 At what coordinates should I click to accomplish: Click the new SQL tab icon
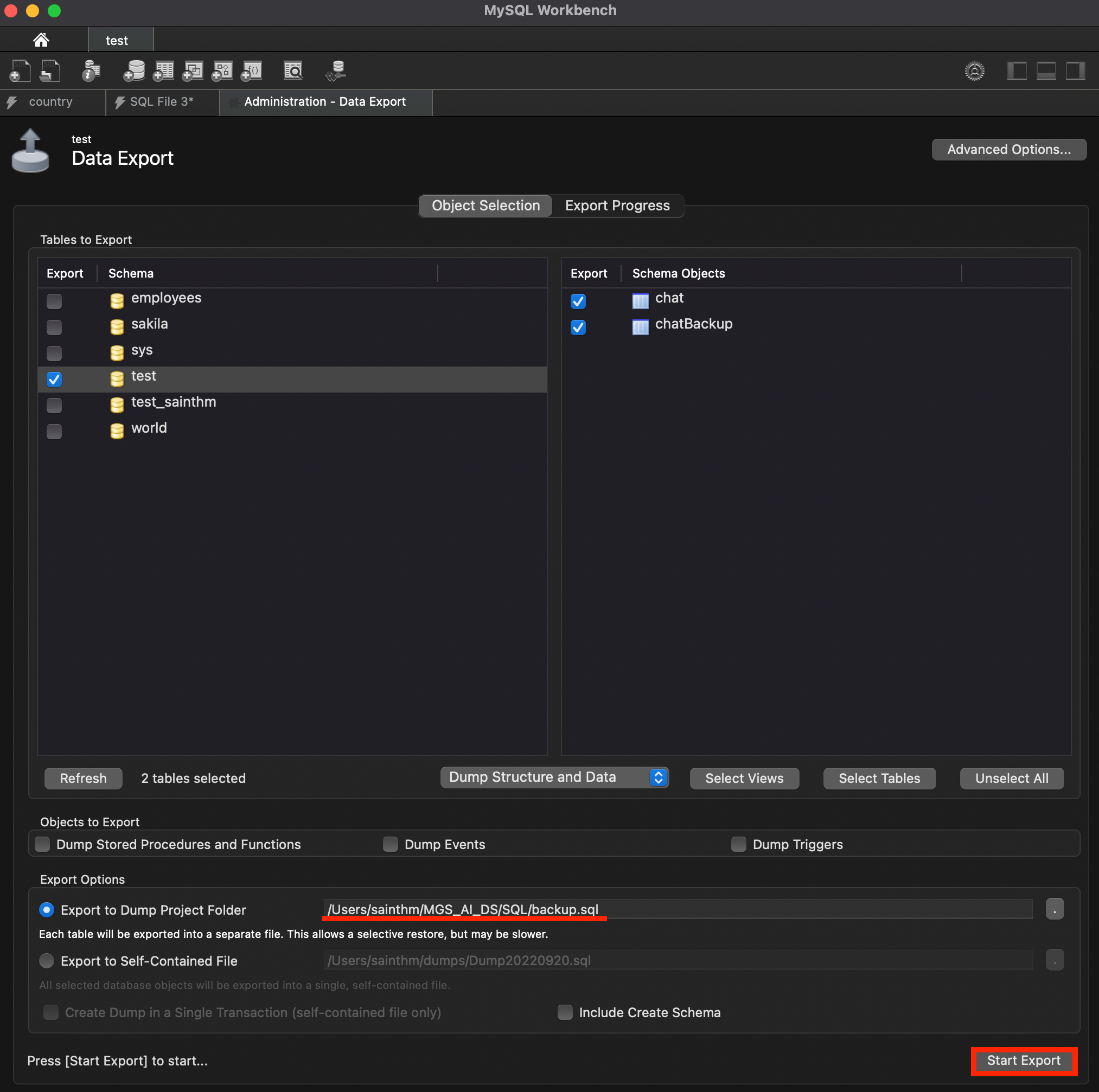20,71
